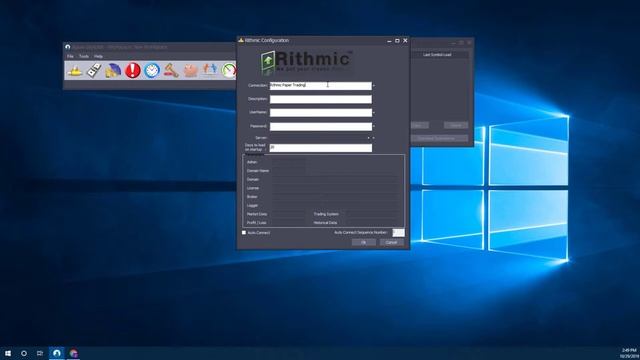Click the Auto Connect Sequence Number box
The height and width of the screenshot is (360, 640).
398,233
